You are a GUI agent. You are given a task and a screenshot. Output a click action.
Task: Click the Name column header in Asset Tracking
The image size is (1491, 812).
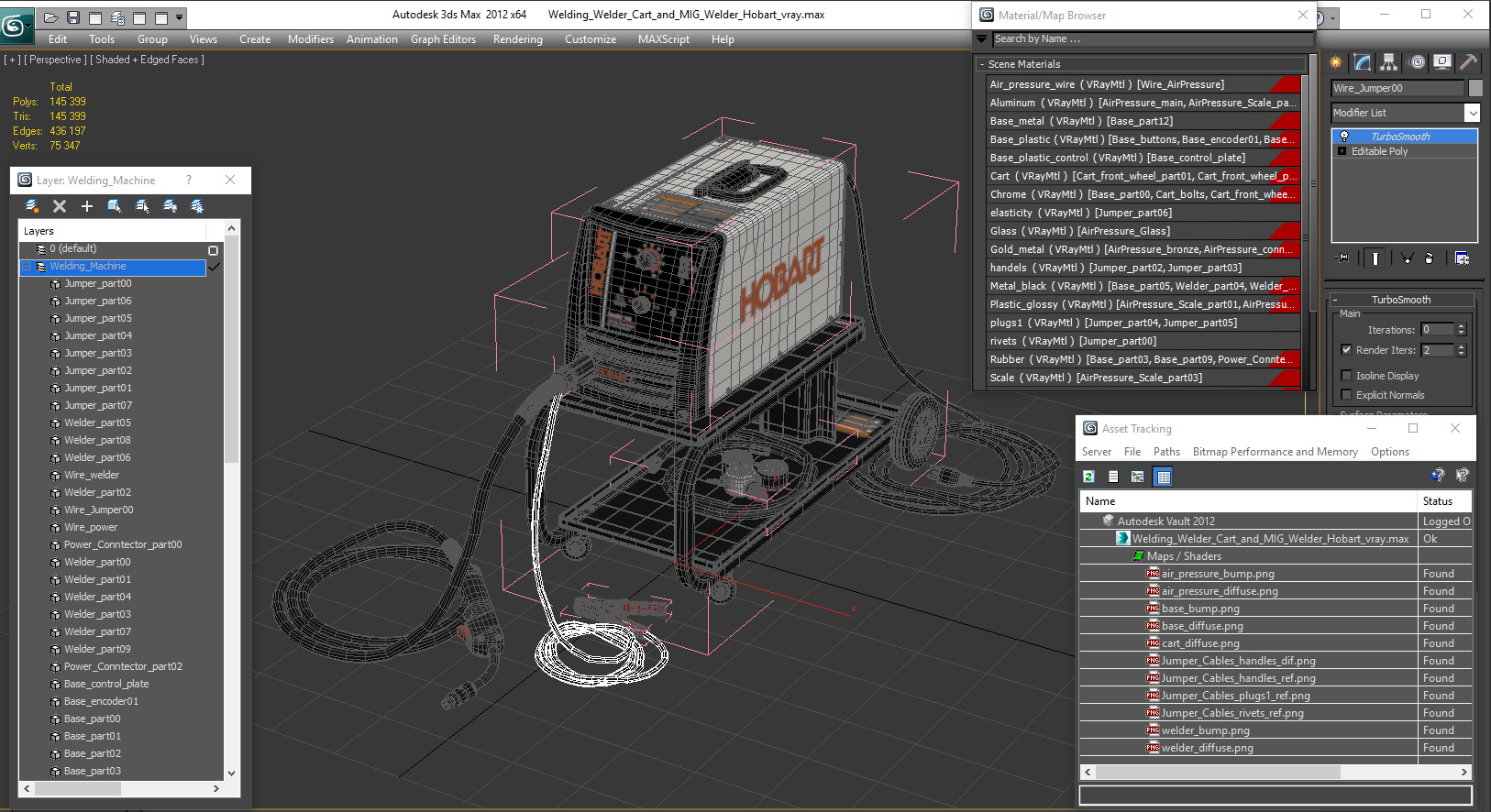(1248, 501)
